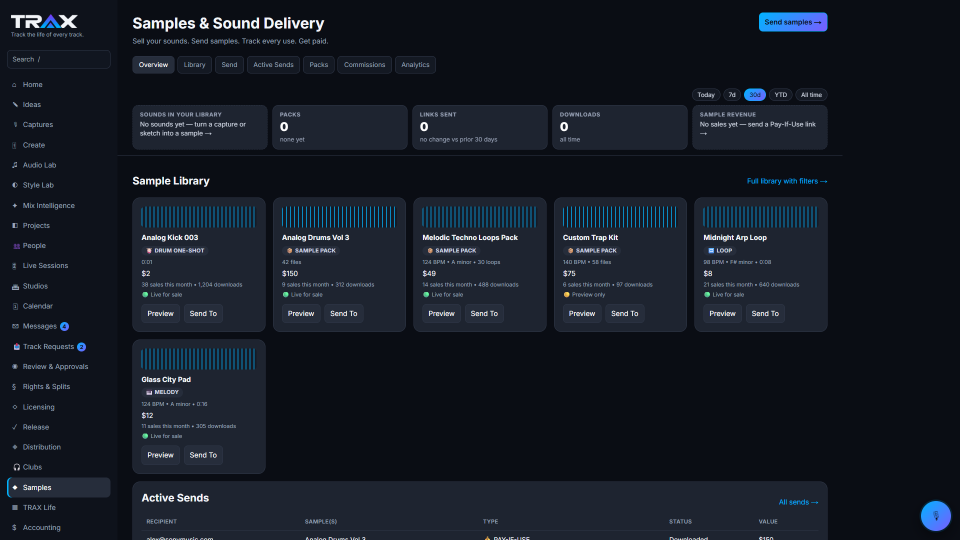960x540 pixels.
Task: Open the Studios icon
Action: (x=15, y=286)
